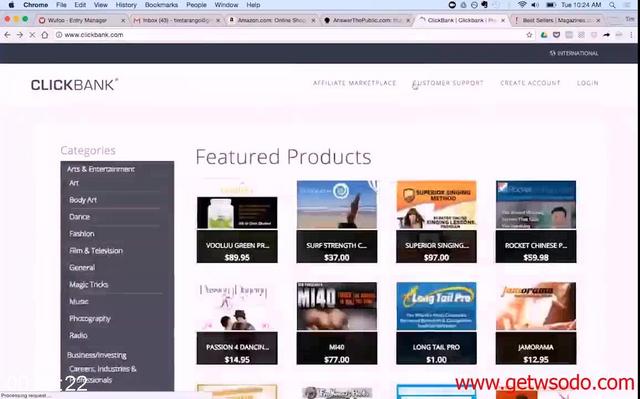Open the Edit menu
Image resolution: width=640 pixels, height=399 pixels.
80,5
